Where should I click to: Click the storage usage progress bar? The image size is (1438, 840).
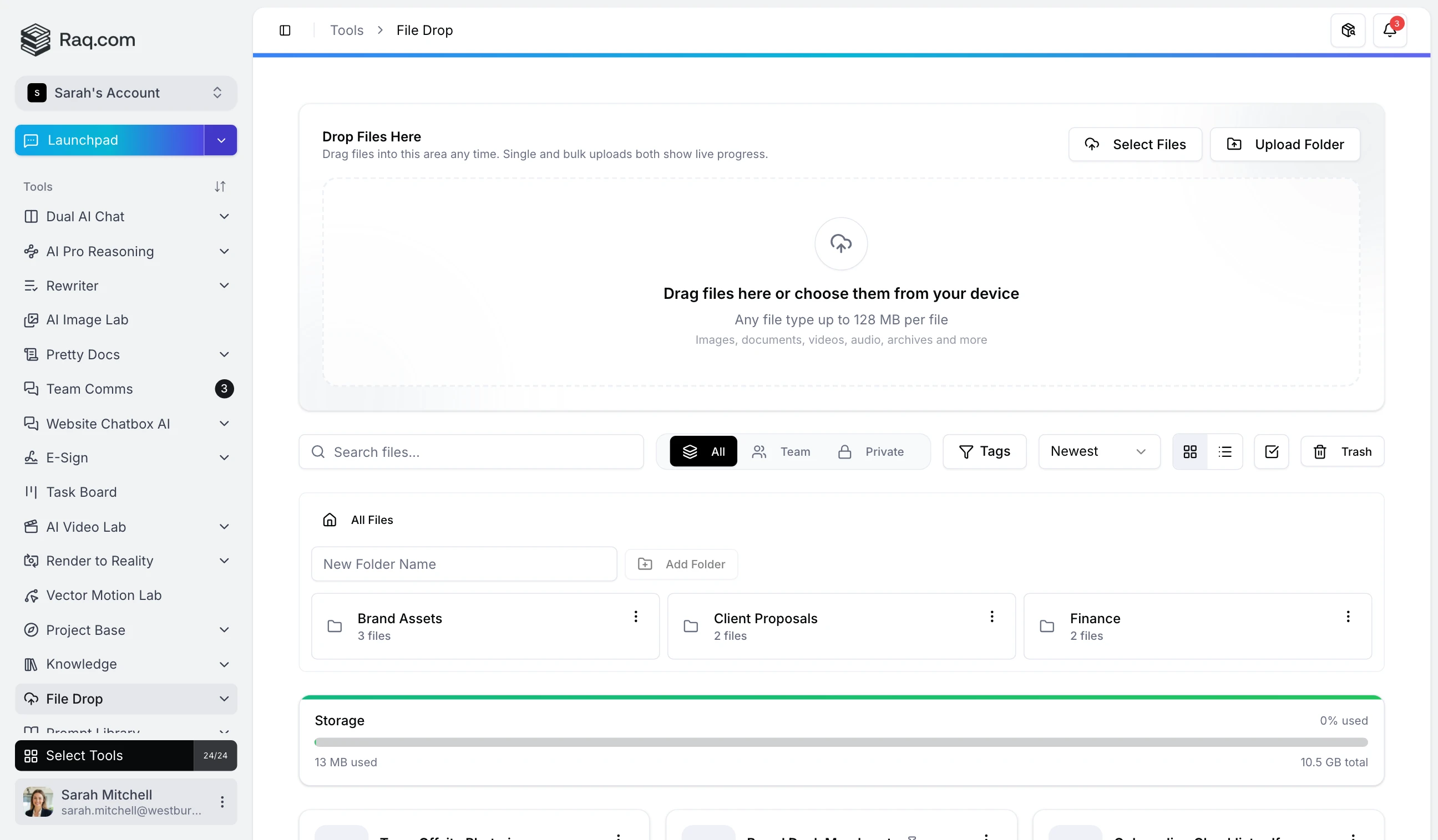click(840, 742)
